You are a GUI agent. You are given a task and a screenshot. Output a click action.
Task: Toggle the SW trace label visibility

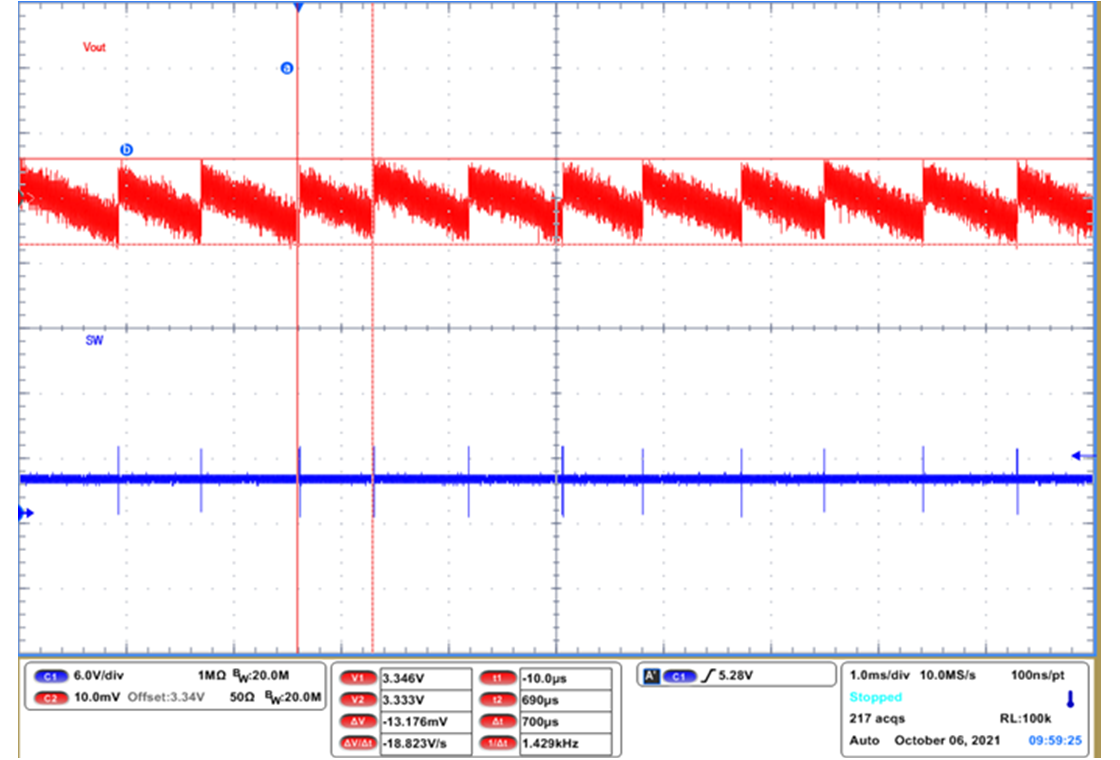(96, 340)
